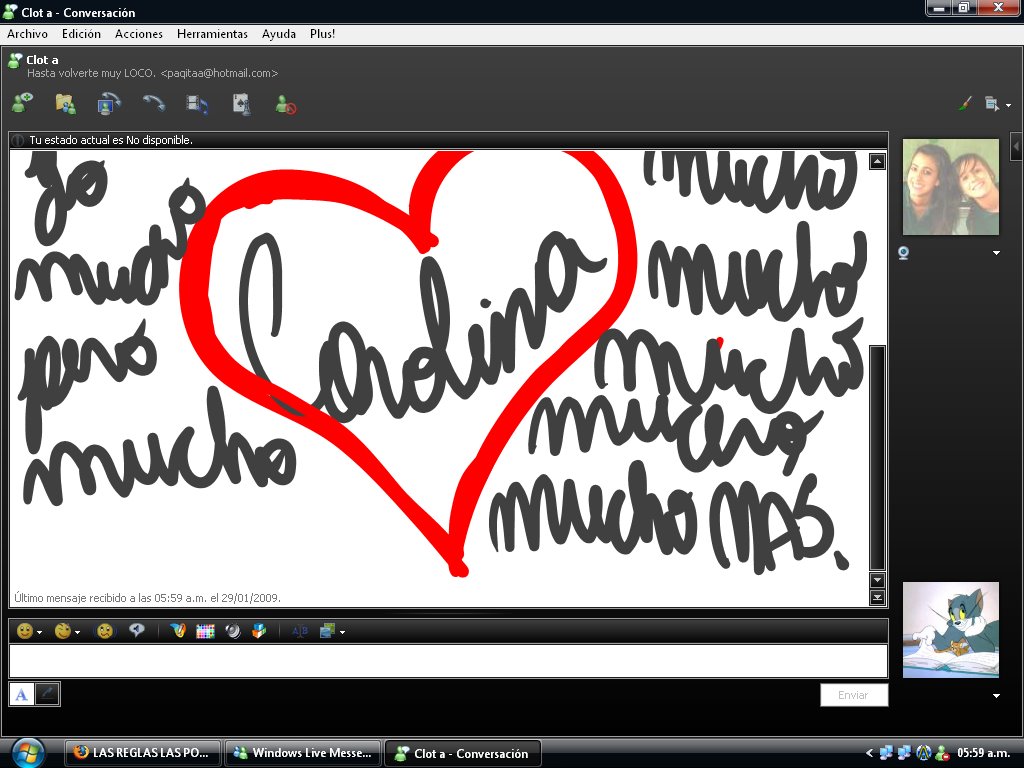Click the Messenger Plus colorful butterfly icon

point(178,630)
